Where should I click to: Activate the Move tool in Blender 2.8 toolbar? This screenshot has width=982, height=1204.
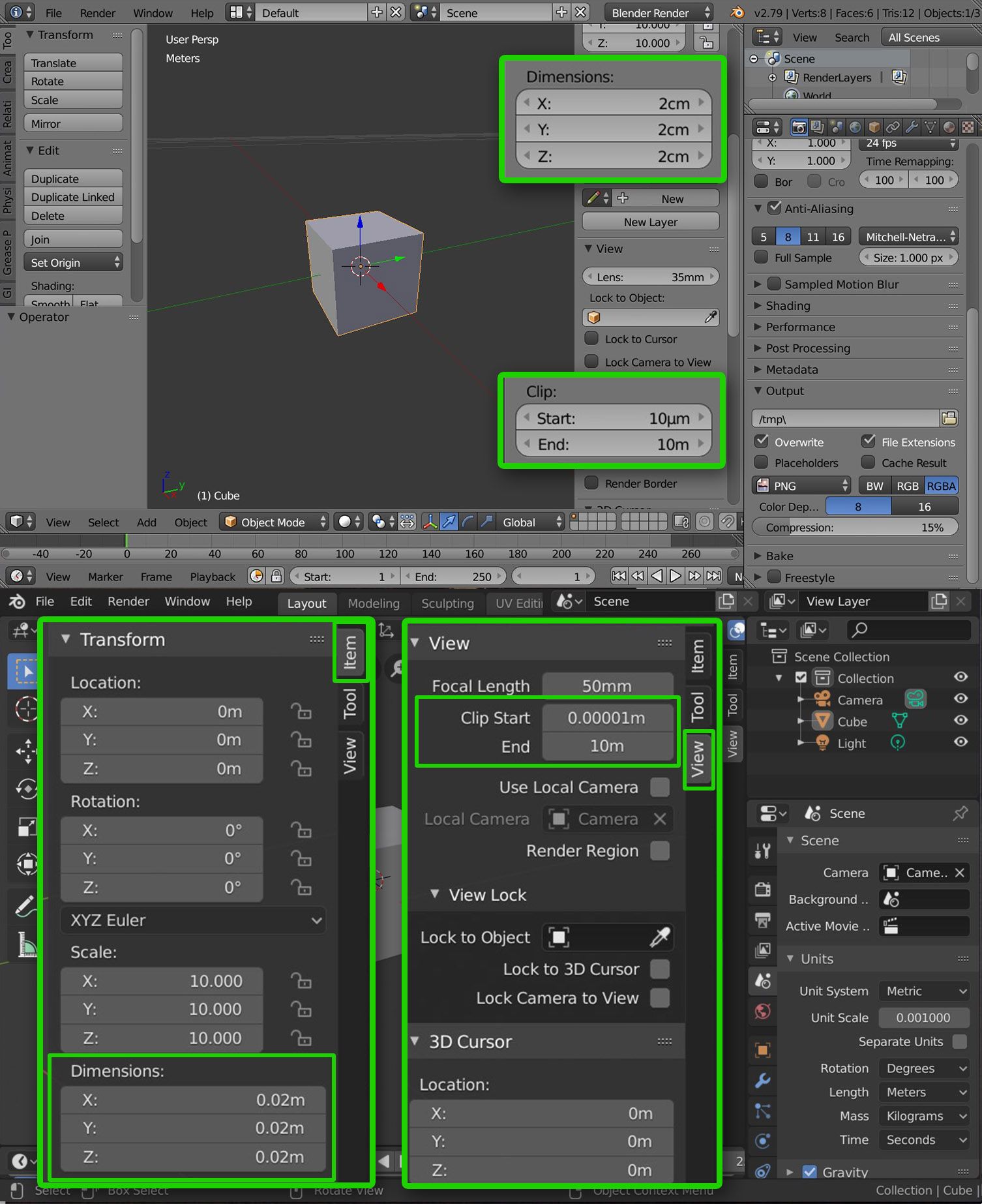pos(26,751)
